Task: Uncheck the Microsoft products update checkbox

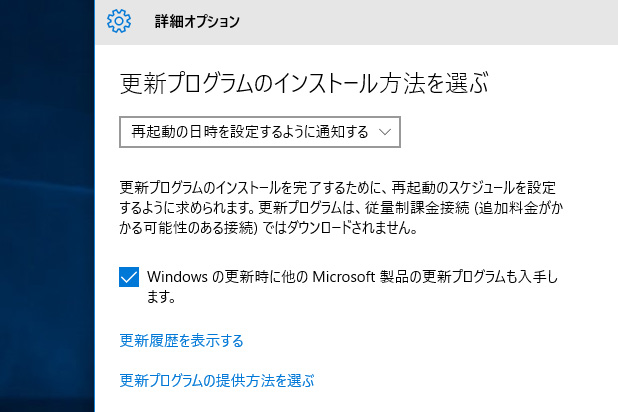Action: point(128,277)
